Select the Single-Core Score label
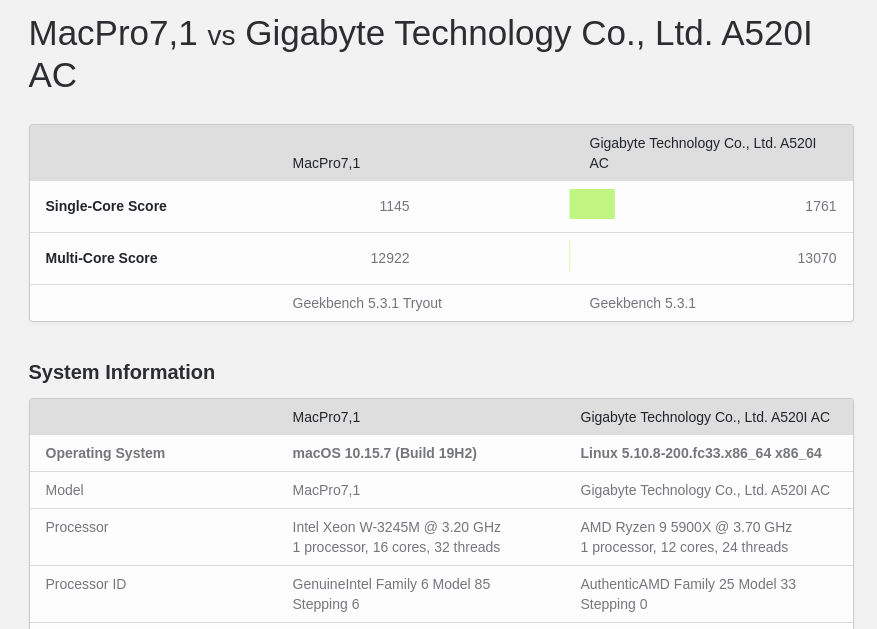The image size is (877, 629). point(106,206)
